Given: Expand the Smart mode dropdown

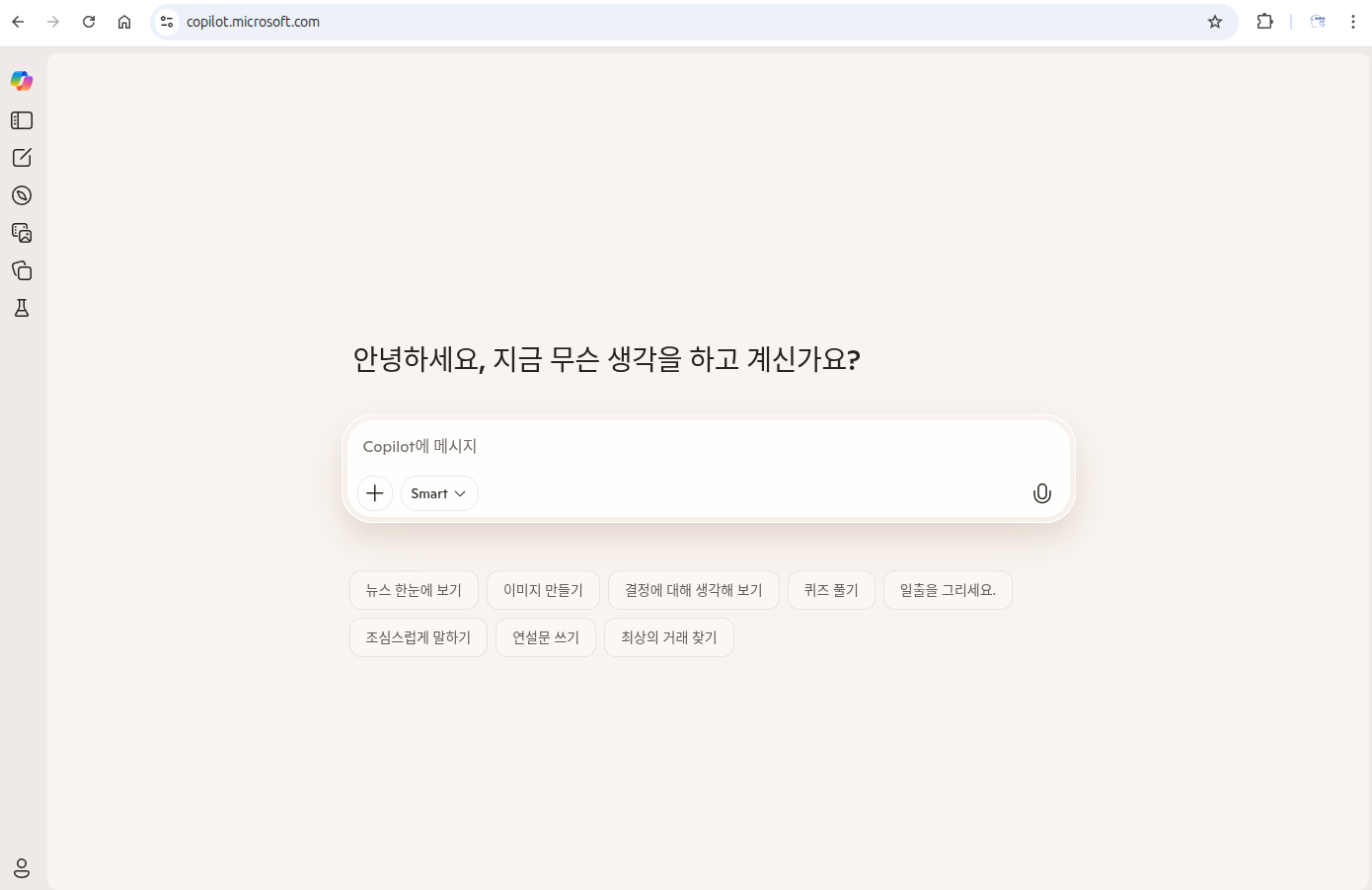Looking at the screenshot, I should tap(439, 493).
